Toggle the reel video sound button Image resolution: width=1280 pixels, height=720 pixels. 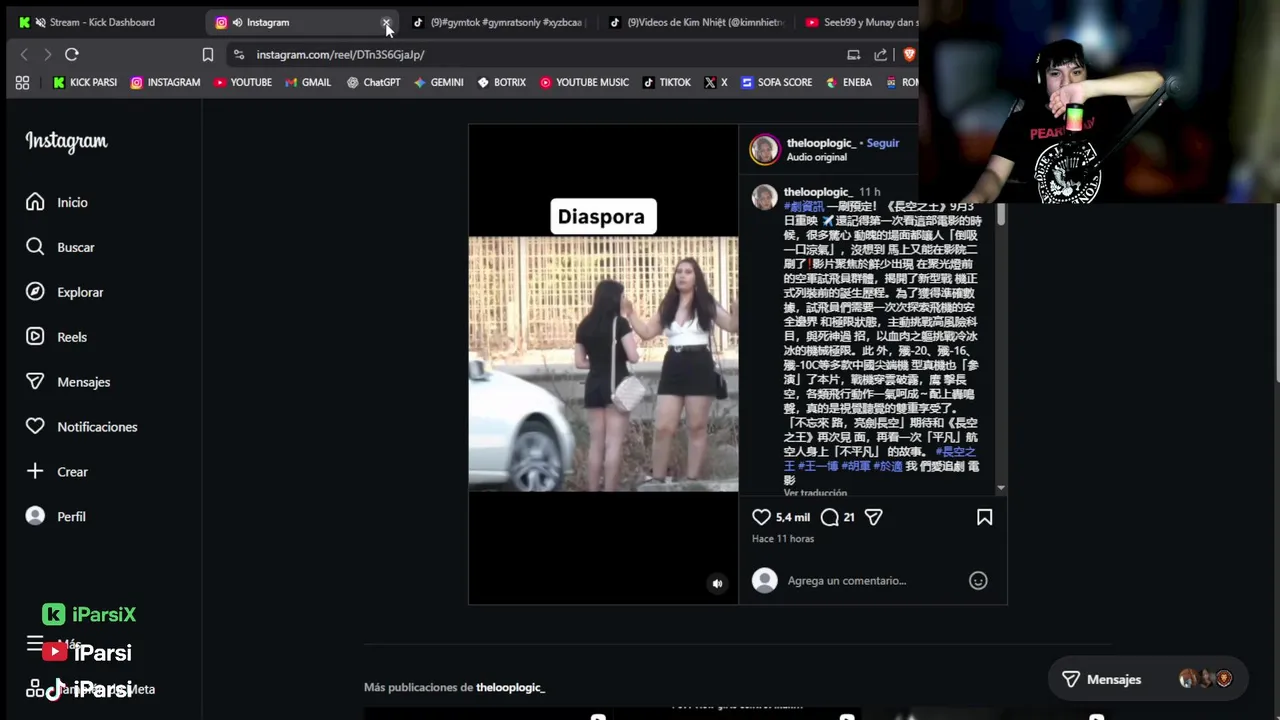click(x=717, y=584)
